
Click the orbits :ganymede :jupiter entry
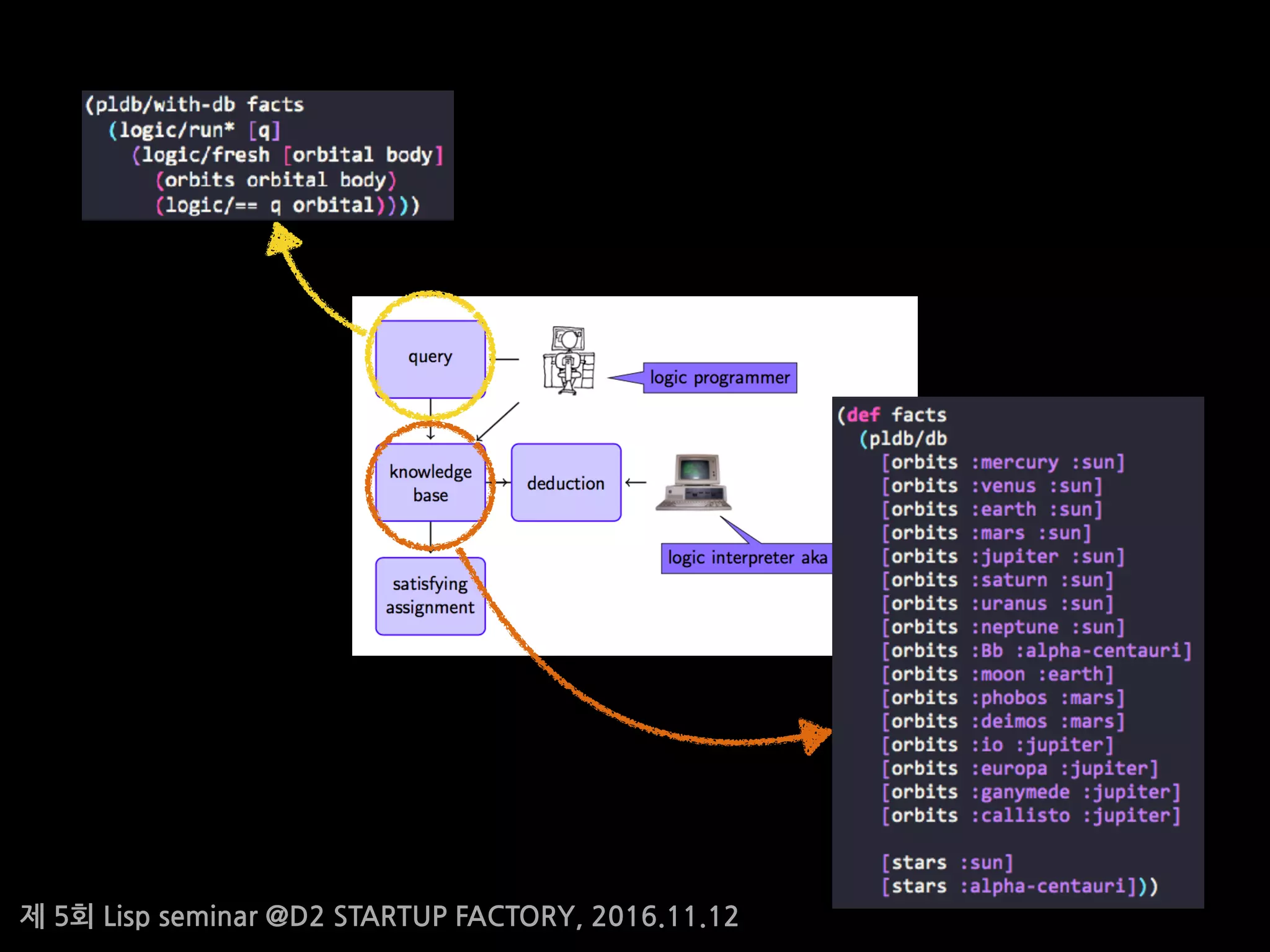1031,792
